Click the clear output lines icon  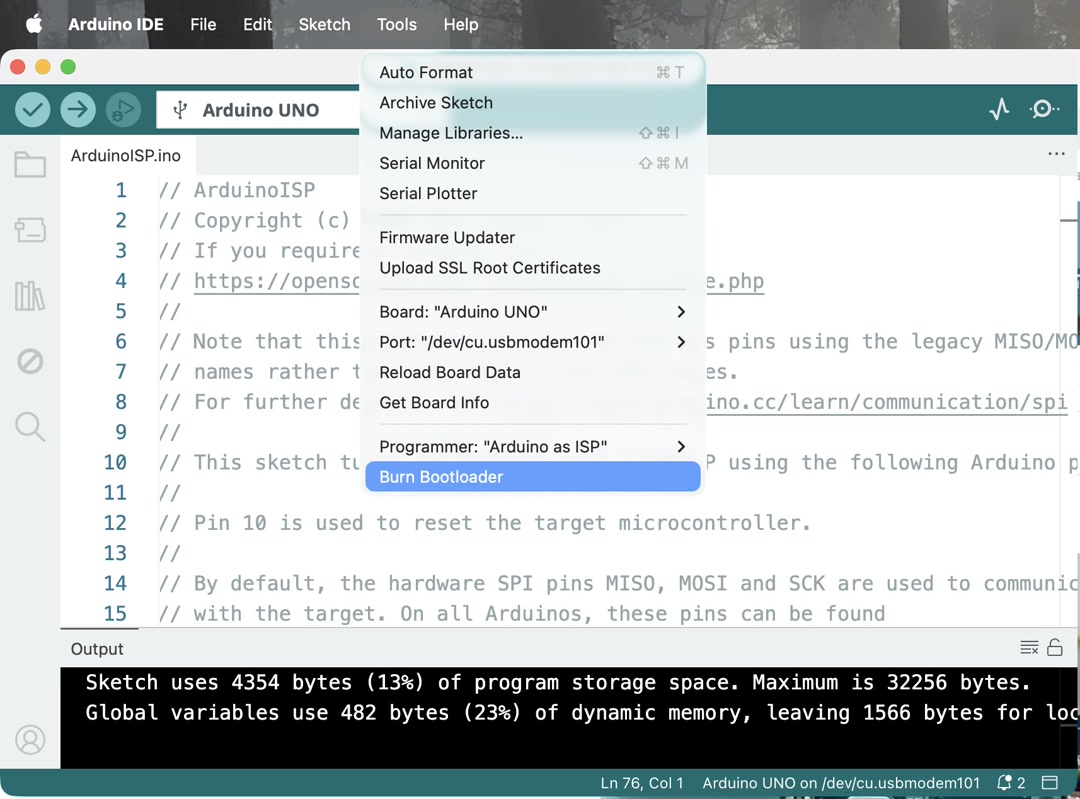(1029, 647)
